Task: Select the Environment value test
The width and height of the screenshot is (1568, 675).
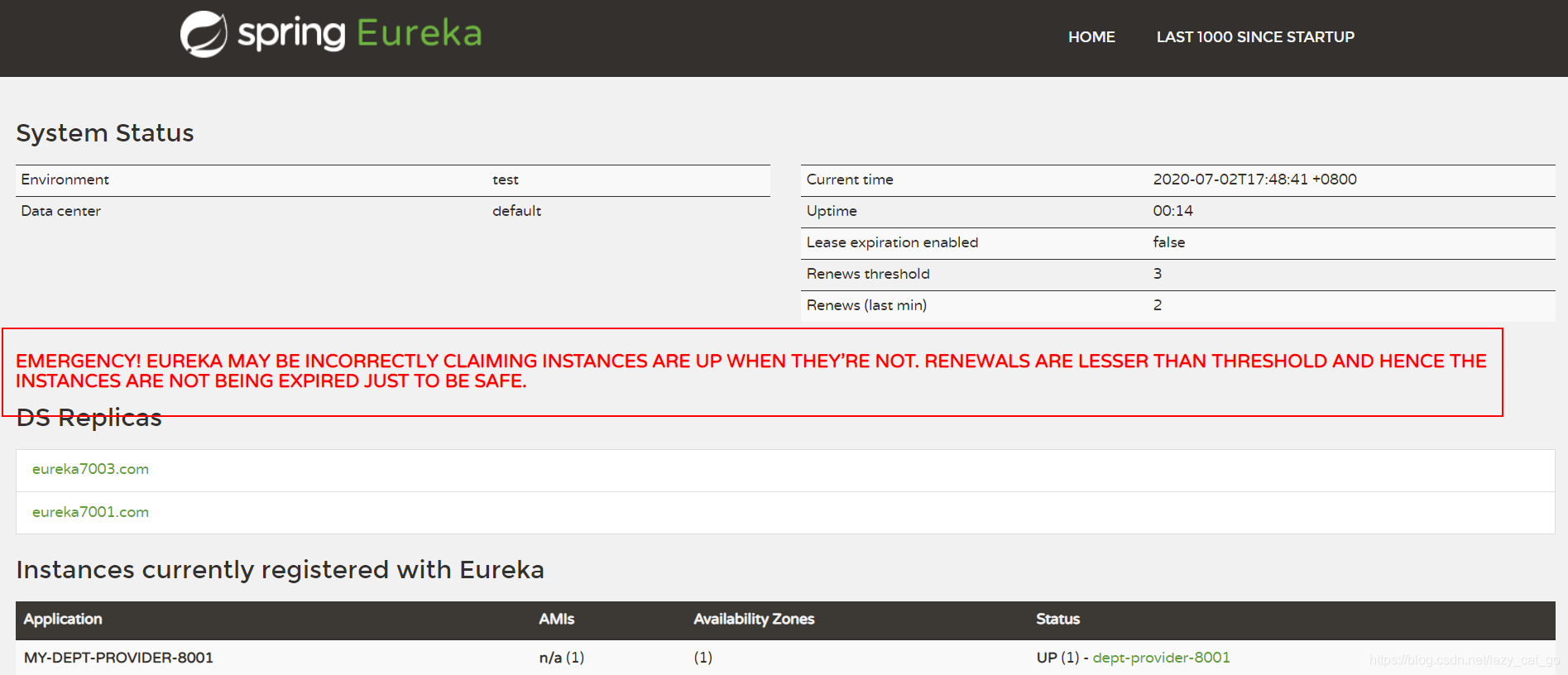Action: pyautogui.click(x=506, y=180)
